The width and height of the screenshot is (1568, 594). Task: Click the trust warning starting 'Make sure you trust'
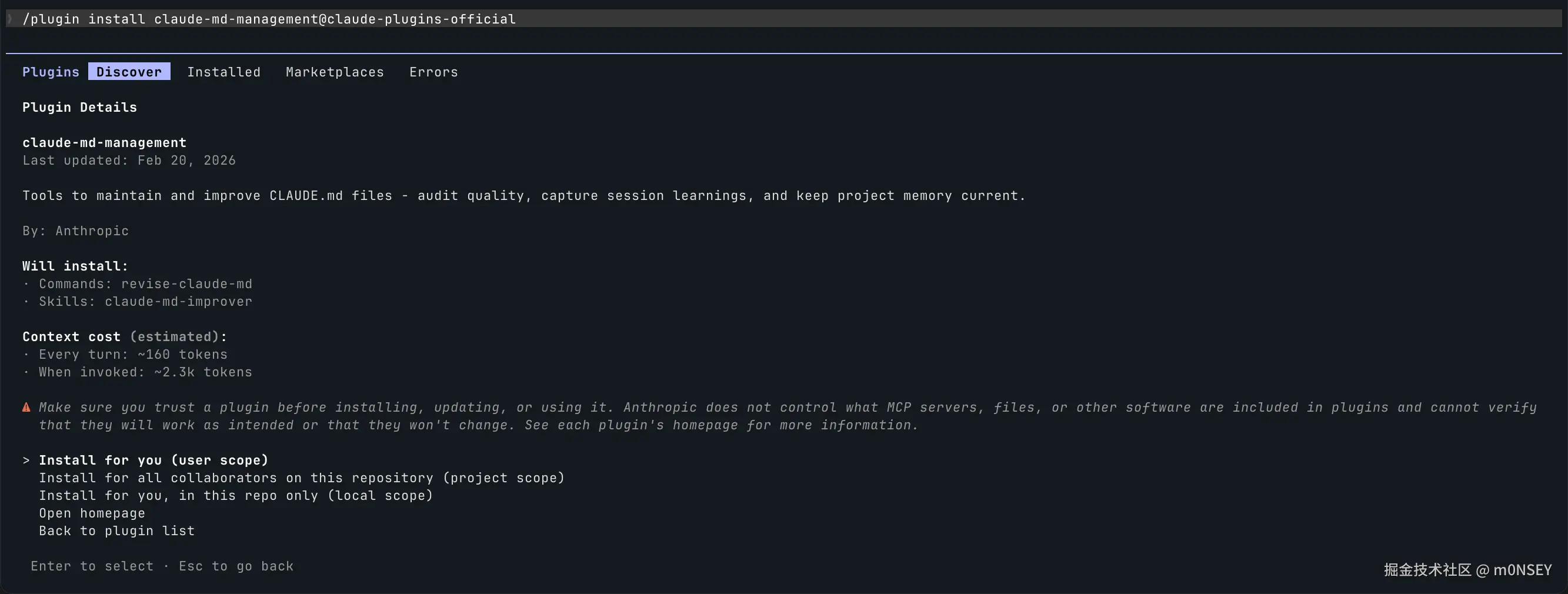tap(788, 416)
